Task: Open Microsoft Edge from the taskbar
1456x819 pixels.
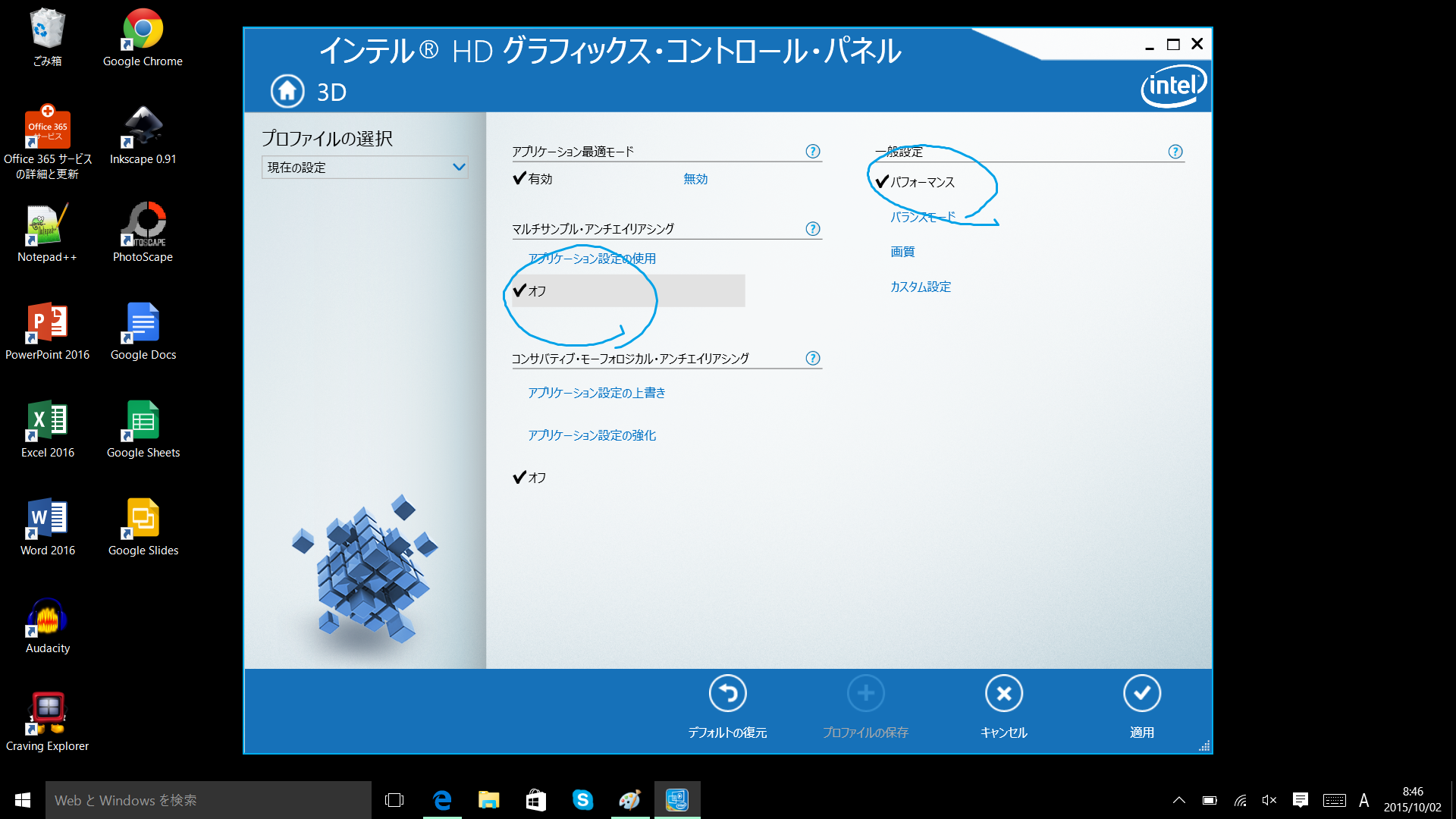Action: [441, 800]
